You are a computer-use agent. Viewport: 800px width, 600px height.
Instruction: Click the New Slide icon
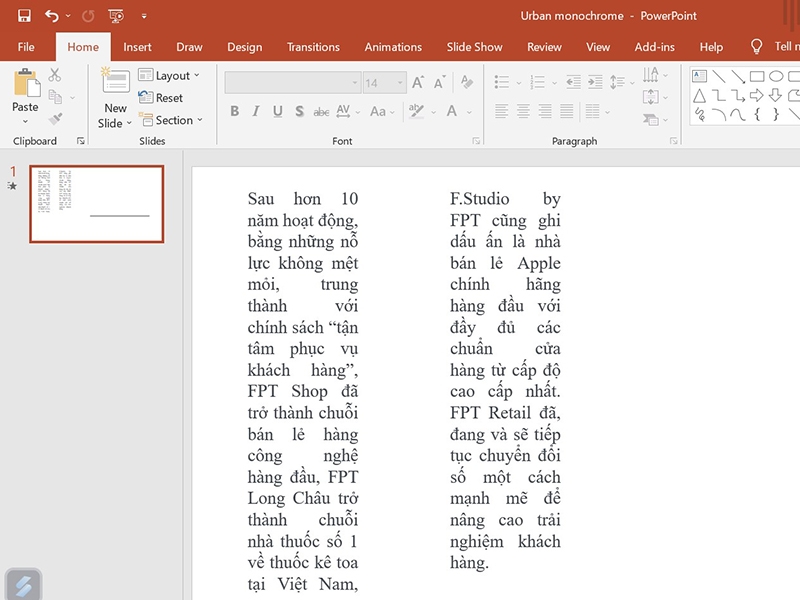(x=116, y=81)
